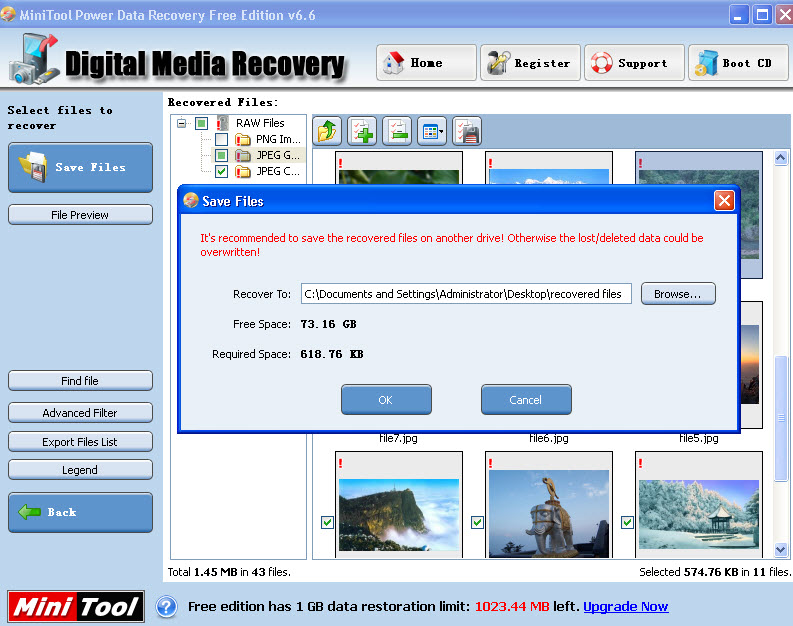This screenshot has width=793, height=626.
Task: Click the Digital Media Recovery camera logo
Action: (33, 59)
